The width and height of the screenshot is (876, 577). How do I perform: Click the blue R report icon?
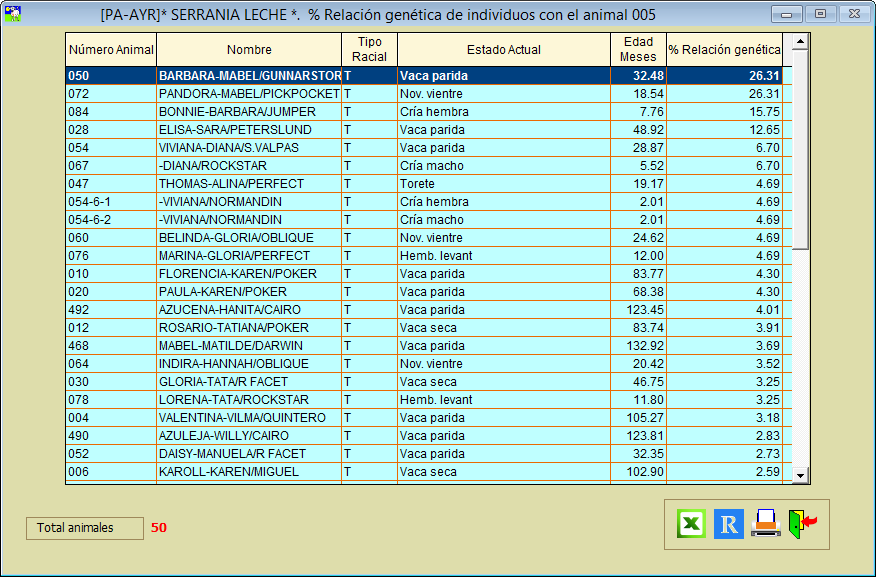tap(728, 524)
